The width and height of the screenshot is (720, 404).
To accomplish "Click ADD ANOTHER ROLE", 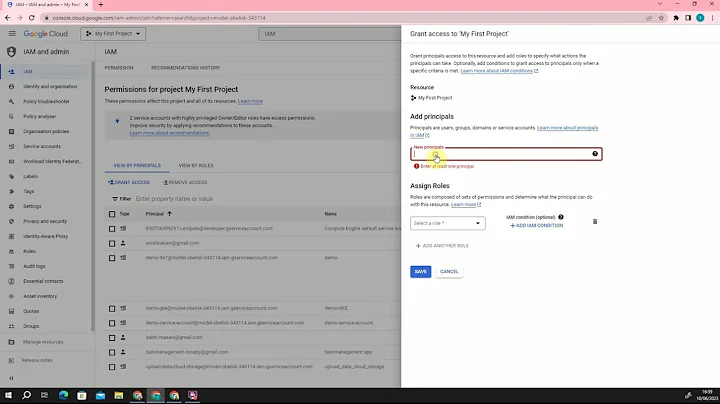I will 442,246.
